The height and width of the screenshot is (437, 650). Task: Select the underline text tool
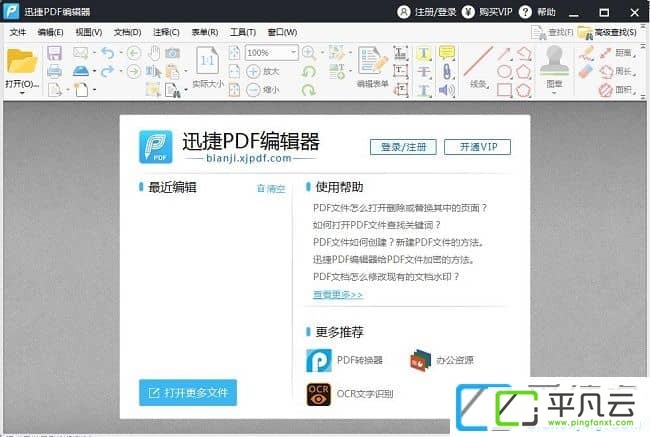pos(424,90)
